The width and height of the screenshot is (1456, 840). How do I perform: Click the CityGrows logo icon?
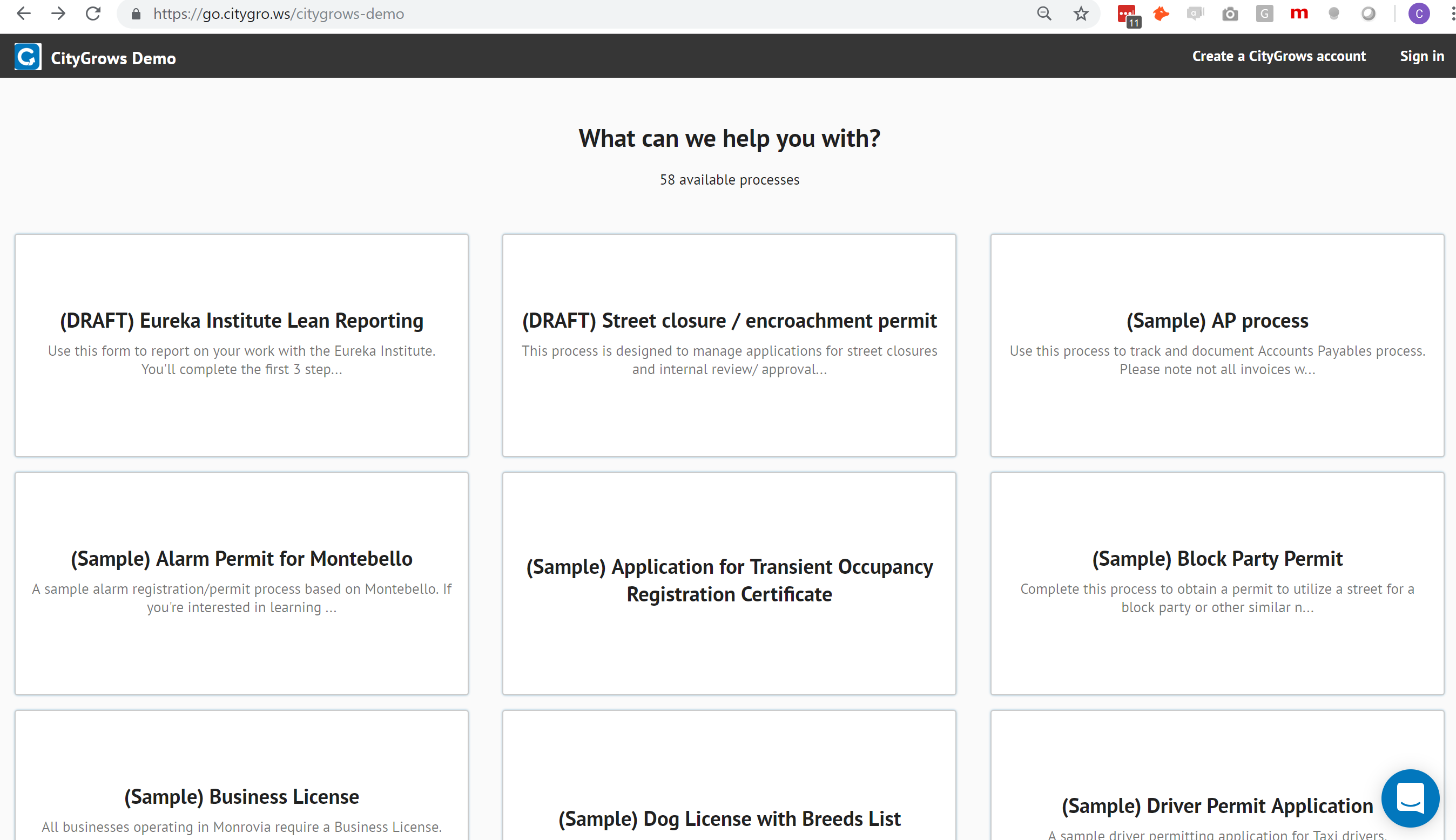pos(28,57)
